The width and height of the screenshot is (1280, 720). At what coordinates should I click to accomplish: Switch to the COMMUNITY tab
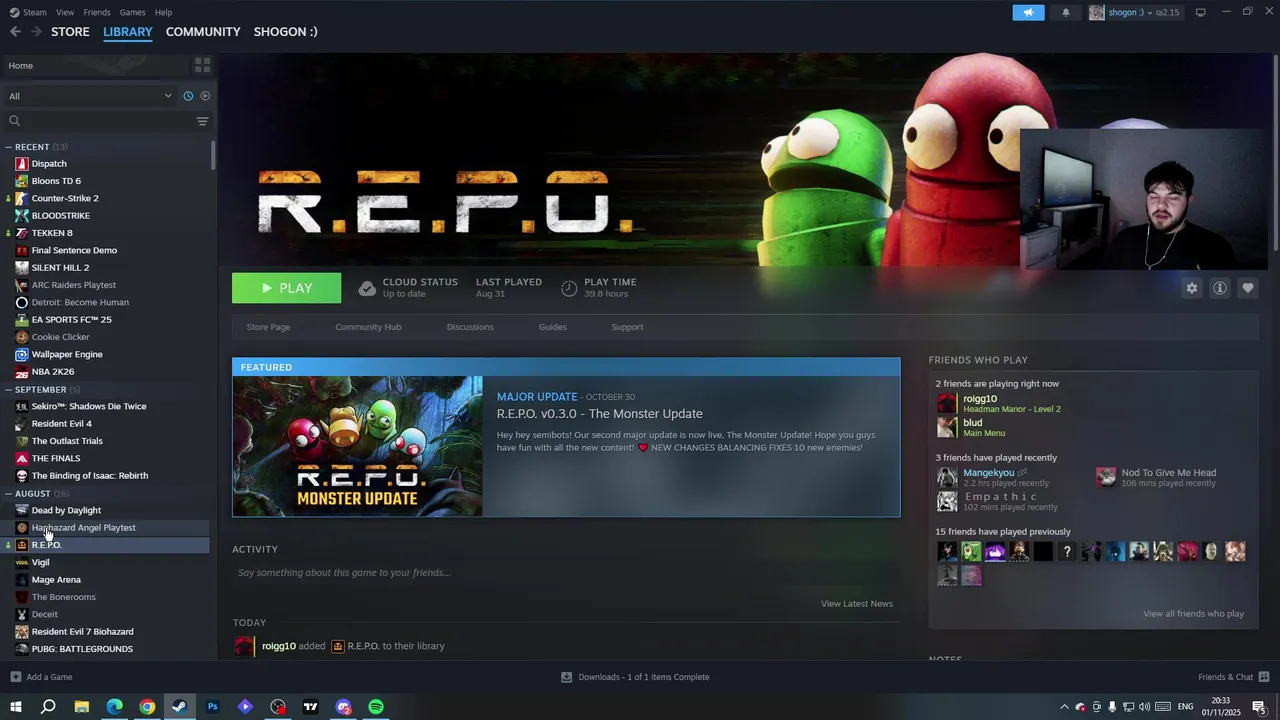pos(203,32)
